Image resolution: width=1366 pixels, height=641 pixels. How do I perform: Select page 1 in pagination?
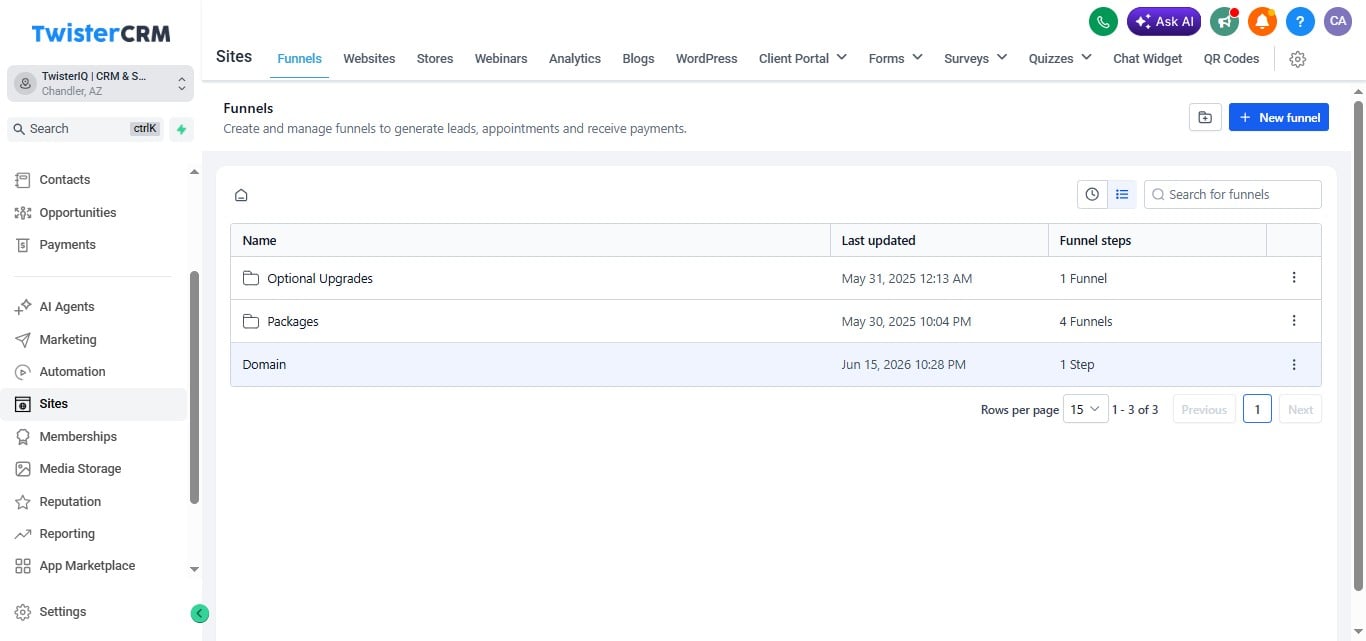(1257, 410)
